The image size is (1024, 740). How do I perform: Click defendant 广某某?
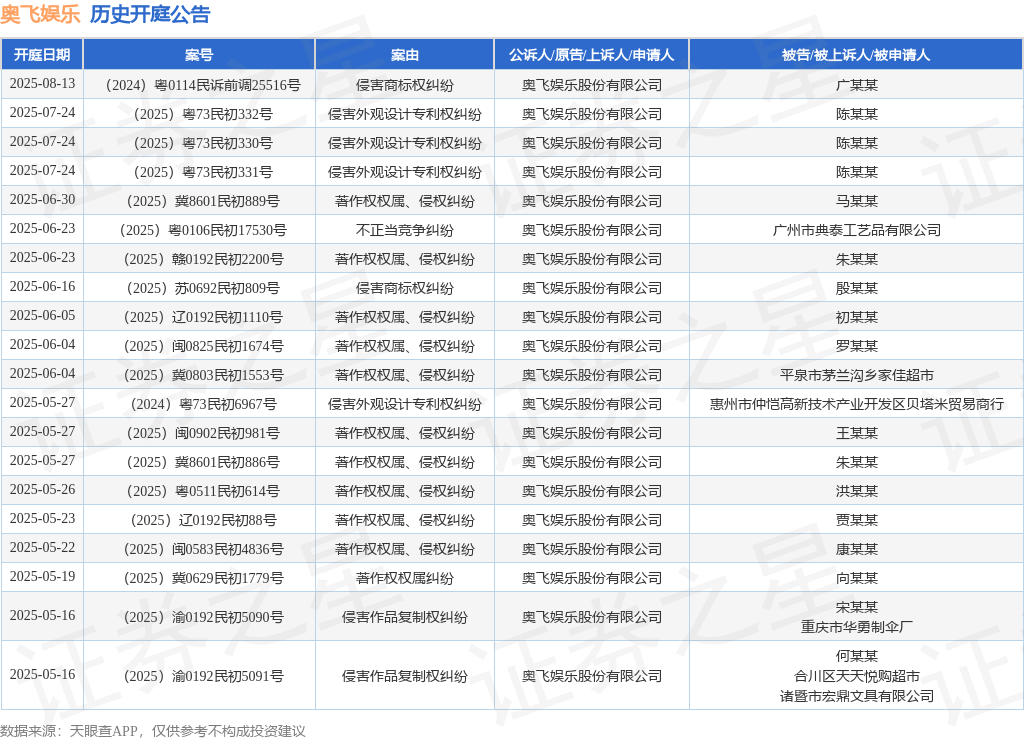[857, 85]
